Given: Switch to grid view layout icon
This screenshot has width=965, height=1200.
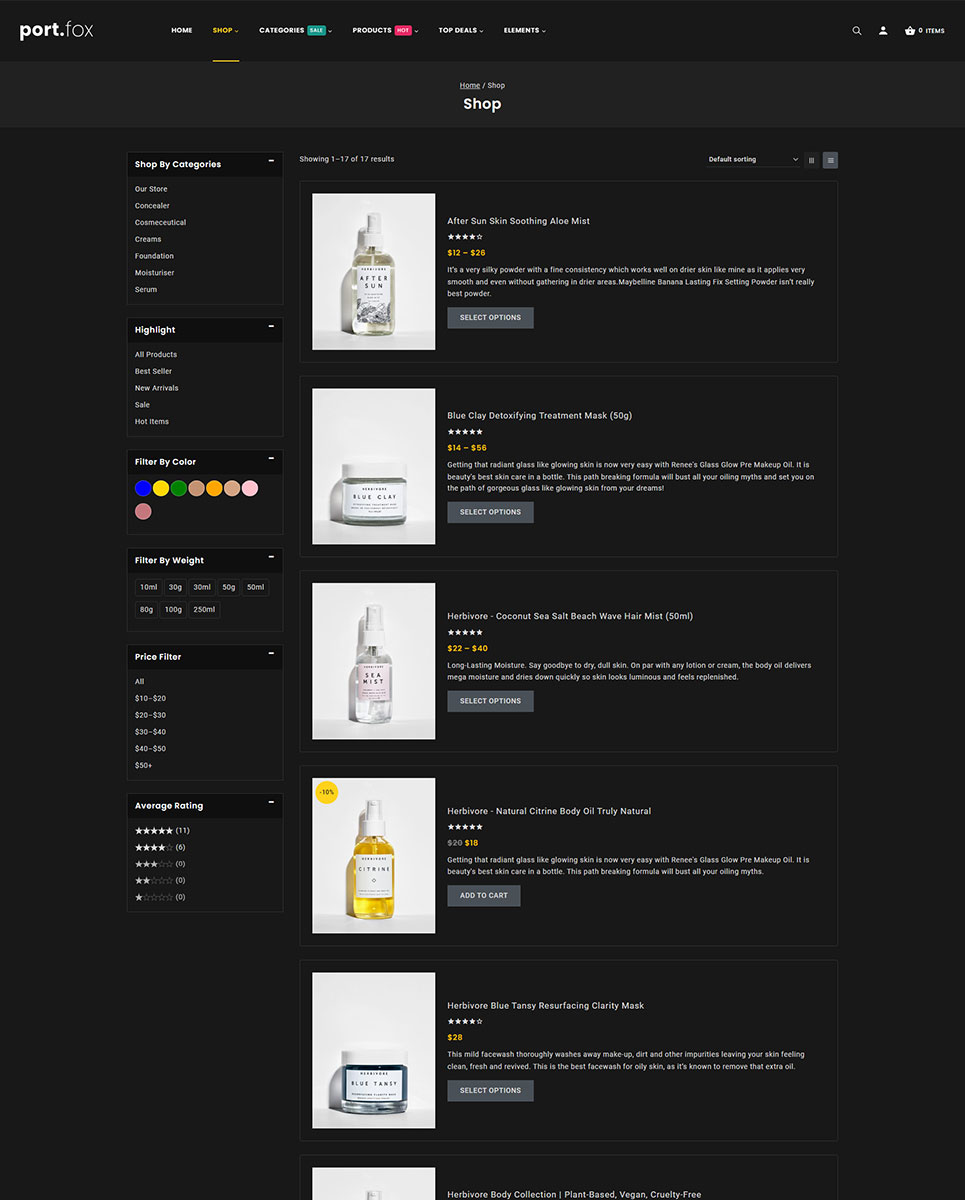Looking at the screenshot, I should coord(811,160).
